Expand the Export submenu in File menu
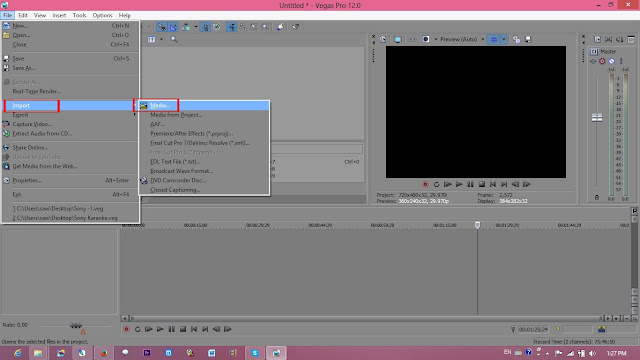Viewport: 640px width, 360px height. [x=70, y=115]
